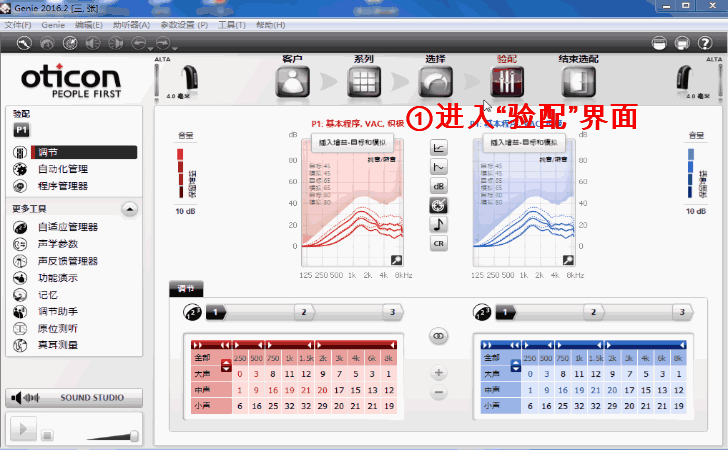
Task: Click the SOUND STUDIO button
Action: click(x=74, y=398)
